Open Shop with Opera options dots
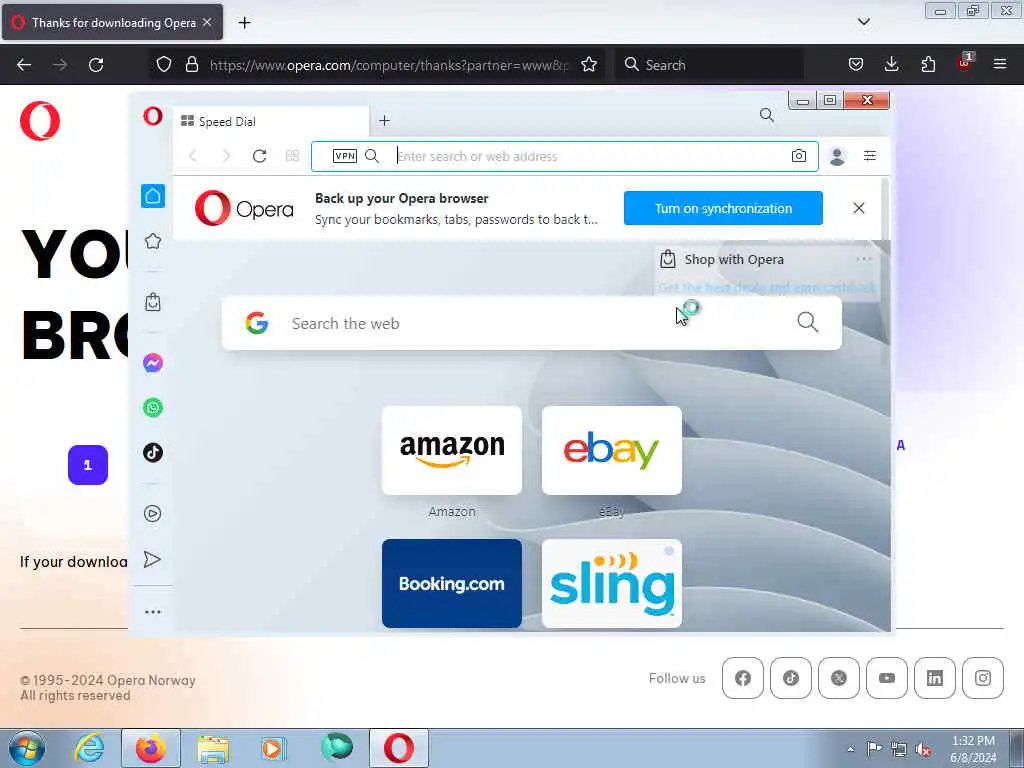This screenshot has width=1024, height=768. point(863,259)
